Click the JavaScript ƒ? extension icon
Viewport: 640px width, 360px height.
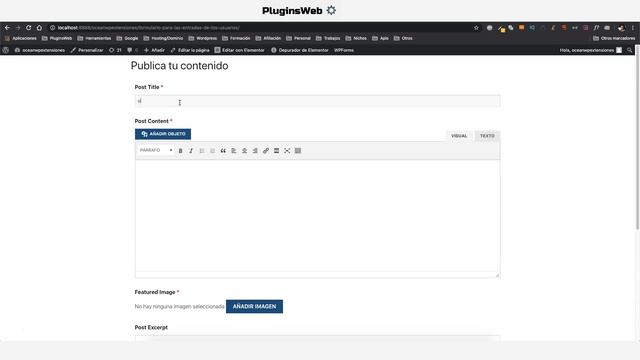[596, 28]
